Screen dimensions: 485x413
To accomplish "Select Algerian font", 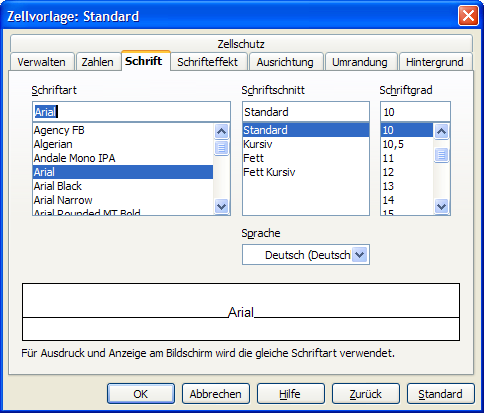I will [123, 144].
